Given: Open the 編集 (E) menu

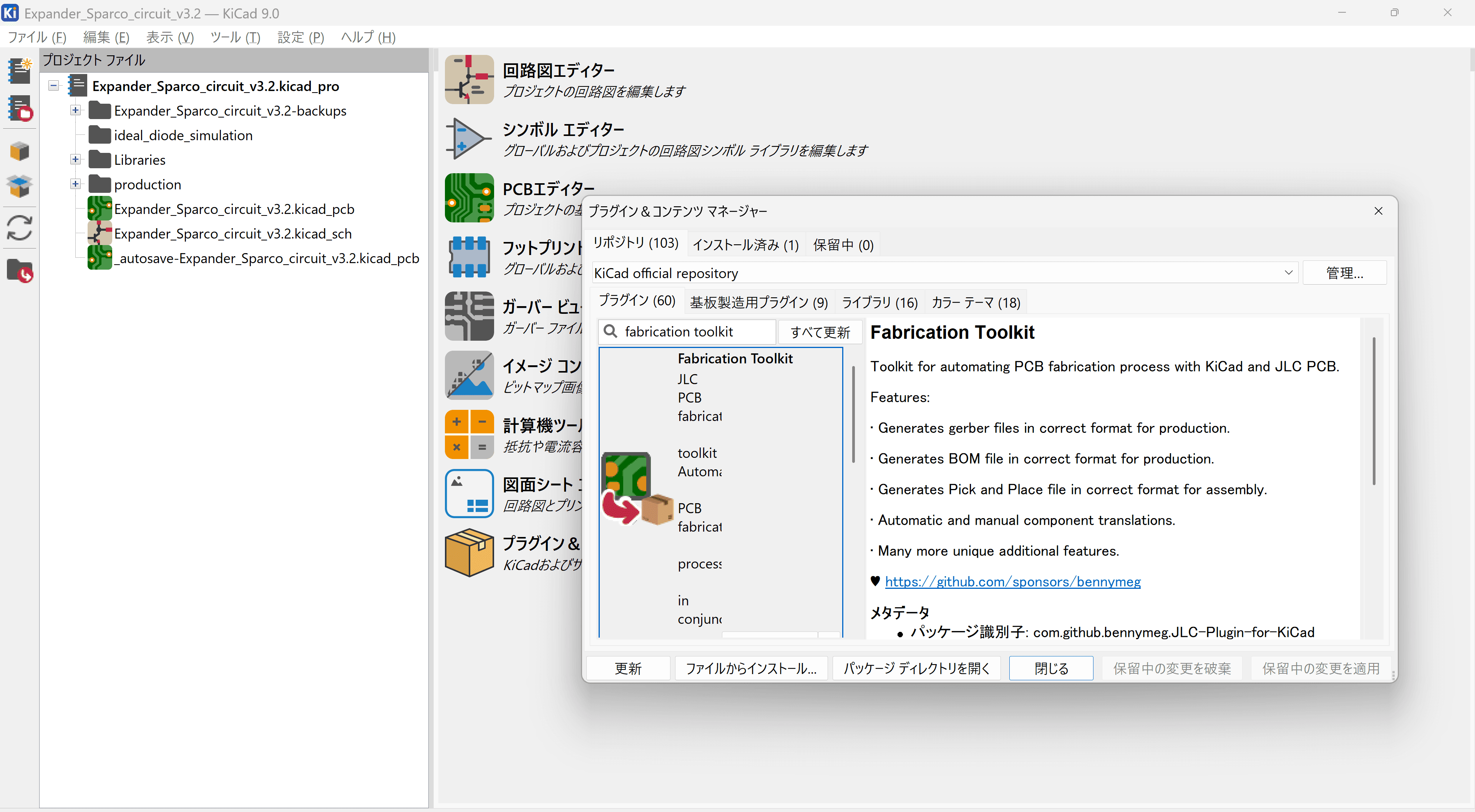Looking at the screenshot, I should 106,38.
